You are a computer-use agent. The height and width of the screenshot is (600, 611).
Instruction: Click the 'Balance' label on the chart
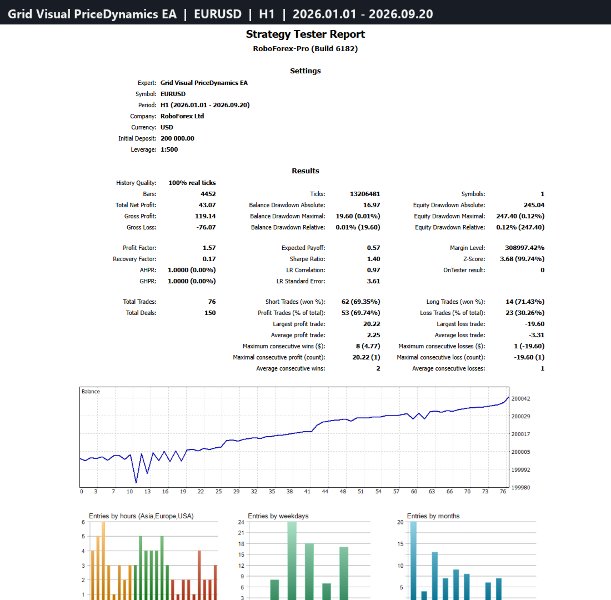click(90, 392)
